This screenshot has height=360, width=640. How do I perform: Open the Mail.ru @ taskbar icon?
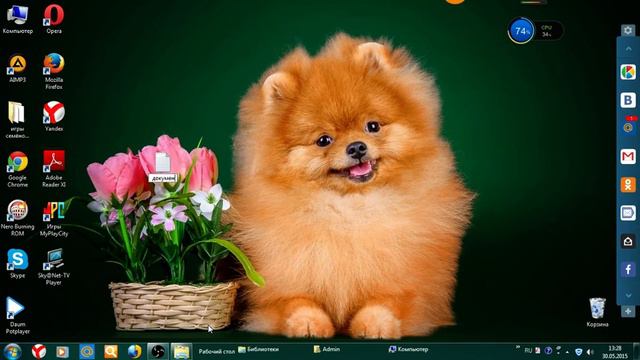[x=87, y=351]
